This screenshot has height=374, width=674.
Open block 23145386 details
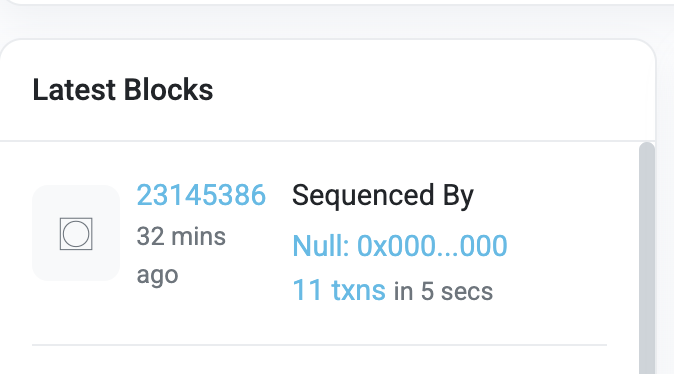(201, 195)
